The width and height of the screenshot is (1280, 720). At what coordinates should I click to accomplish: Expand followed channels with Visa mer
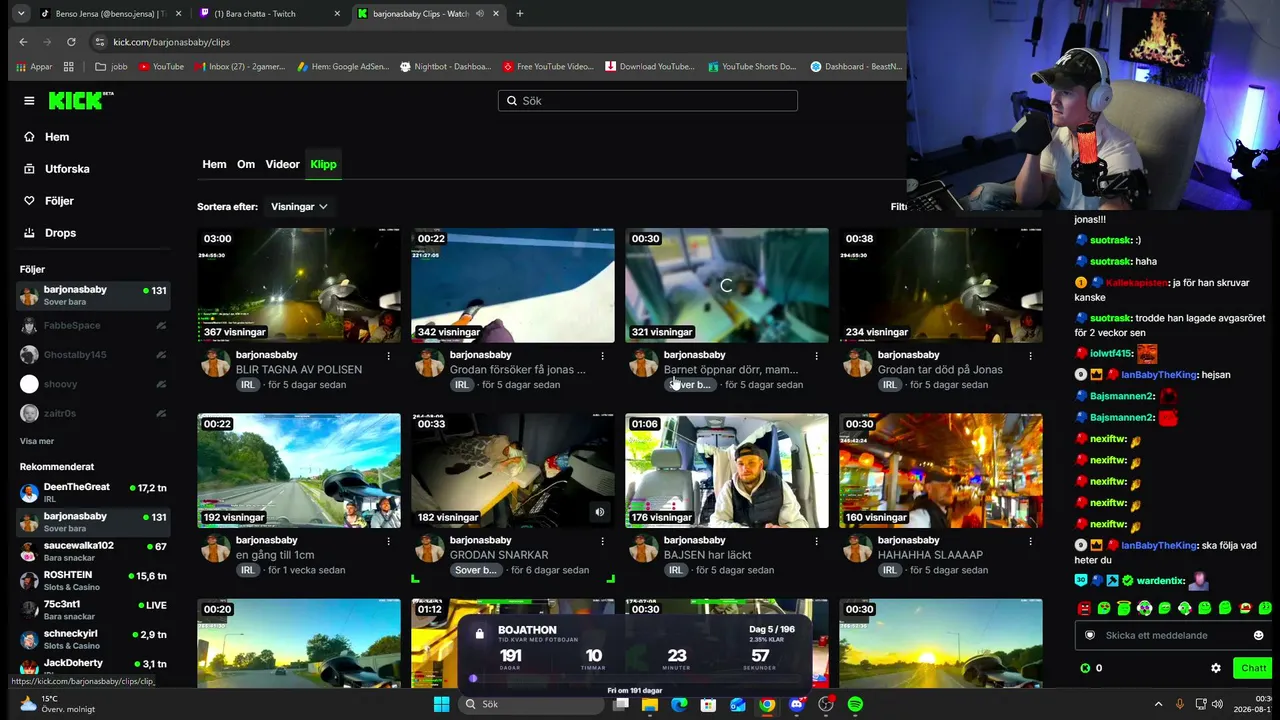pyautogui.click(x=37, y=441)
